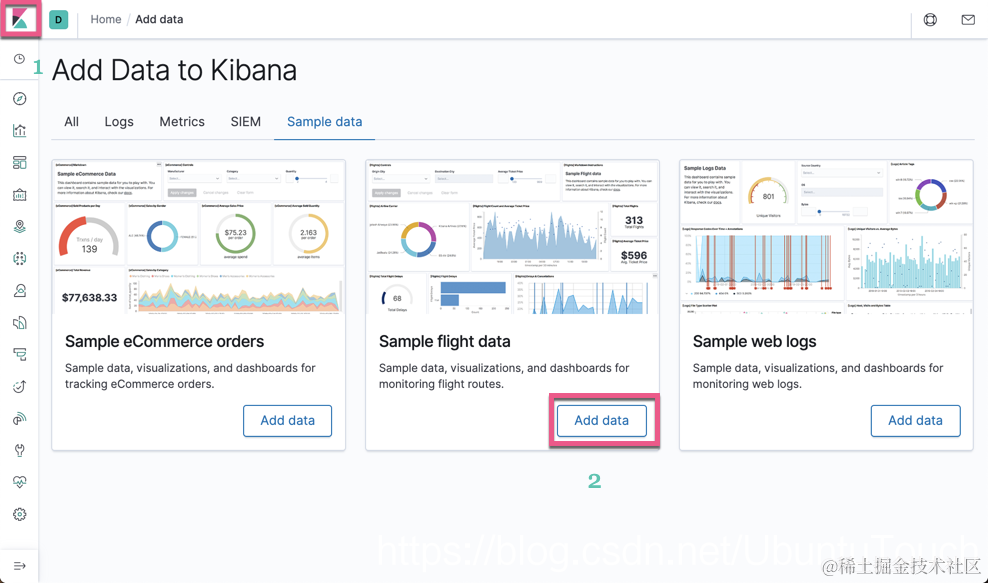Click the Add data breadcrumb

[x=159, y=20]
